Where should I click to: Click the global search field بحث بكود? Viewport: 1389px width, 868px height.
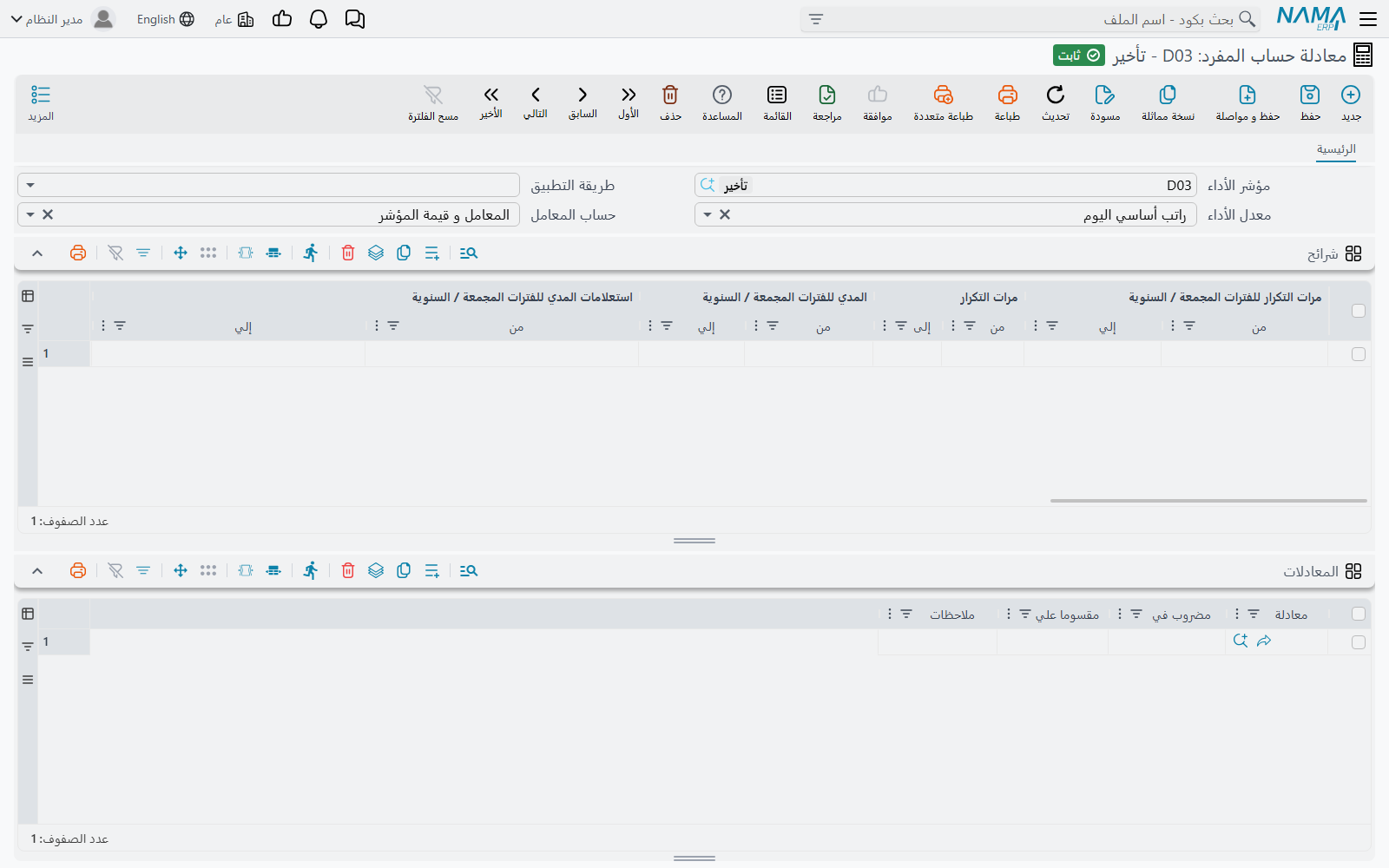[1030, 19]
